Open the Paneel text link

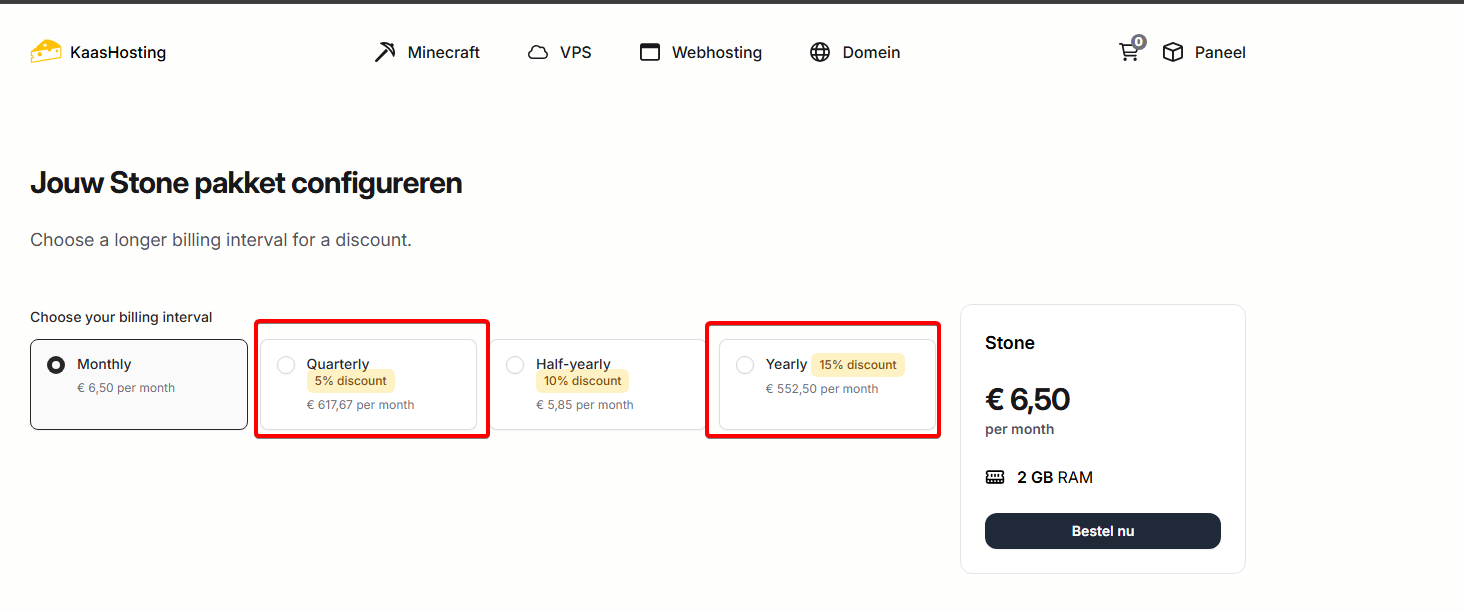[1220, 52]
